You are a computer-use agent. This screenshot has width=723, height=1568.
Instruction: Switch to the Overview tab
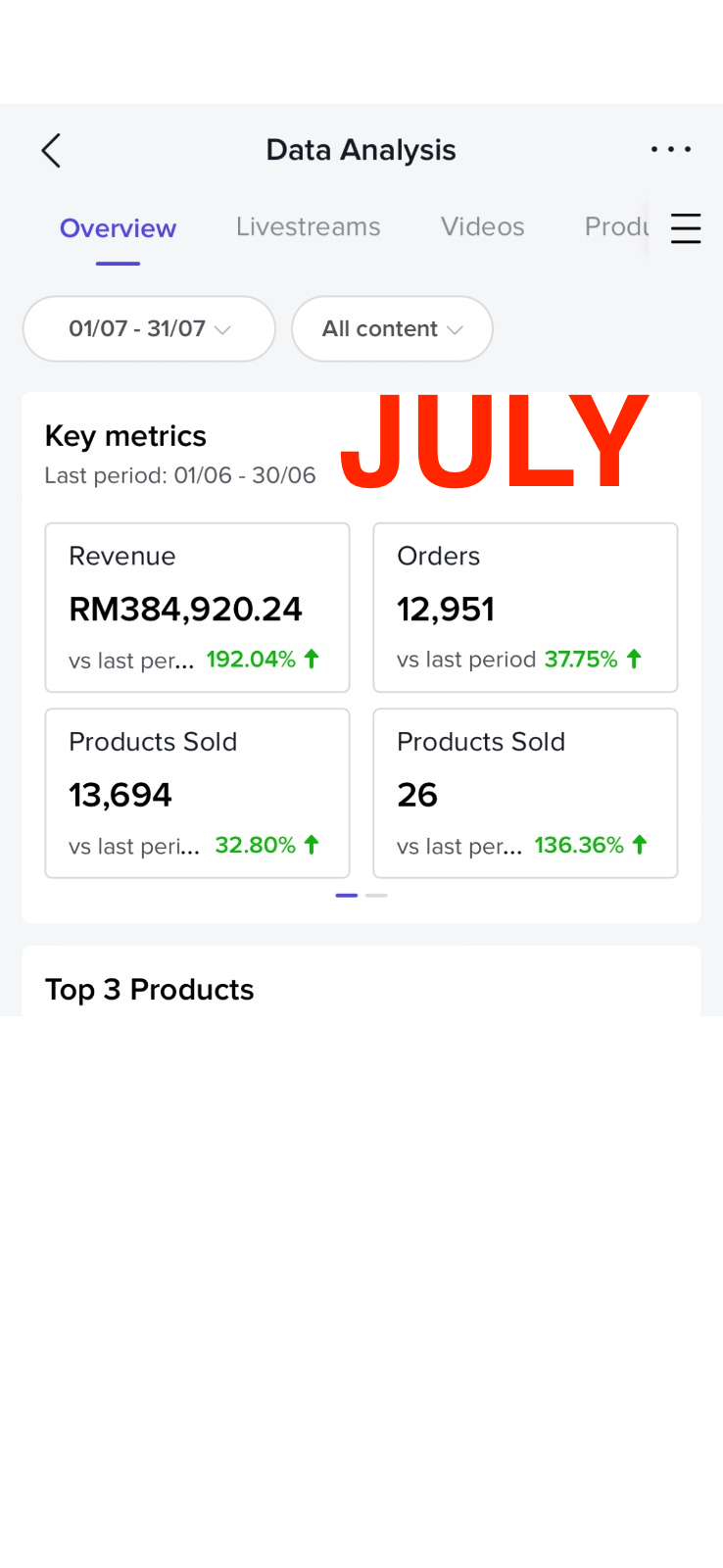(x=118, y=228)
